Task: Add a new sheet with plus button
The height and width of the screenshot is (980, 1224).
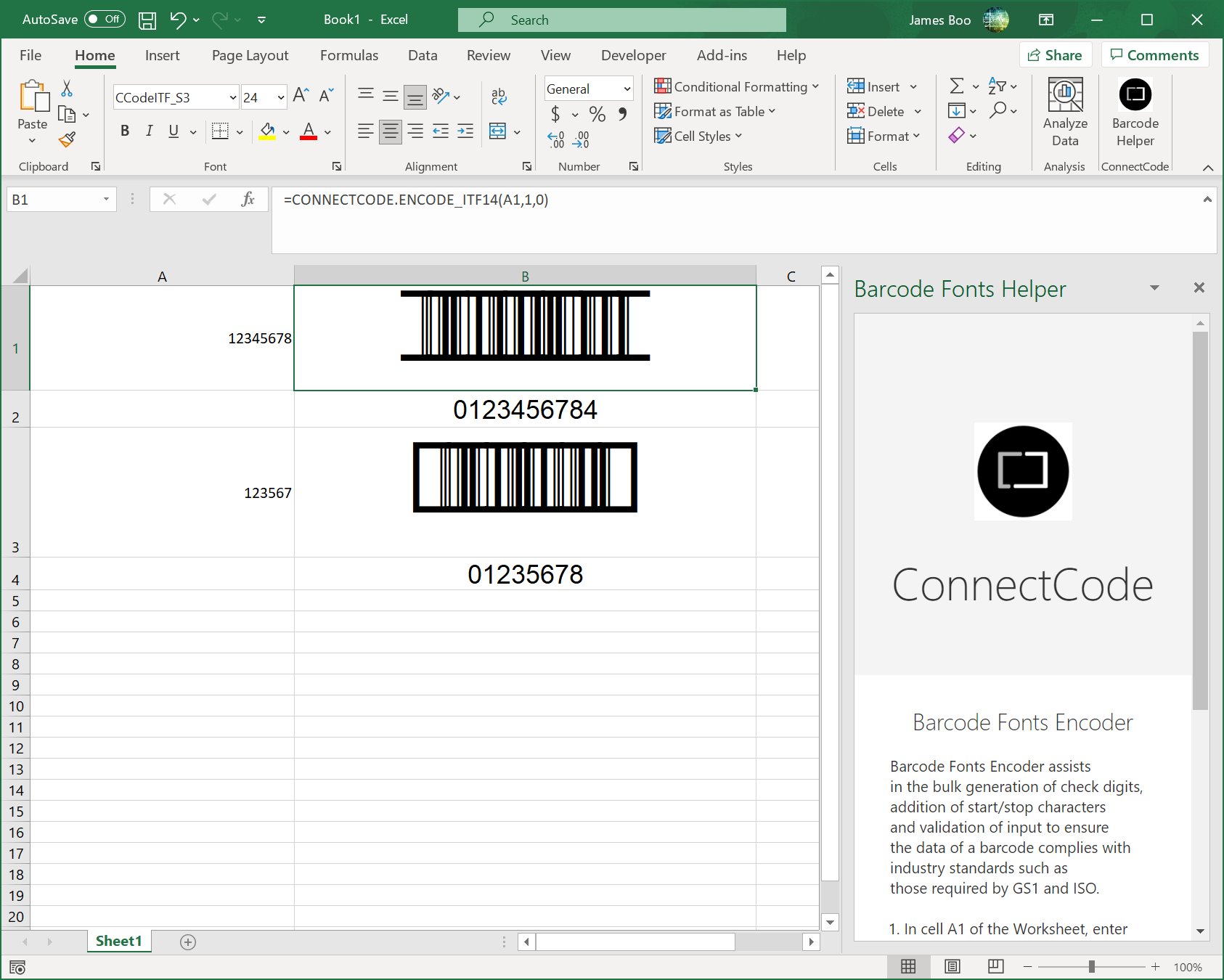Action: 188,942
